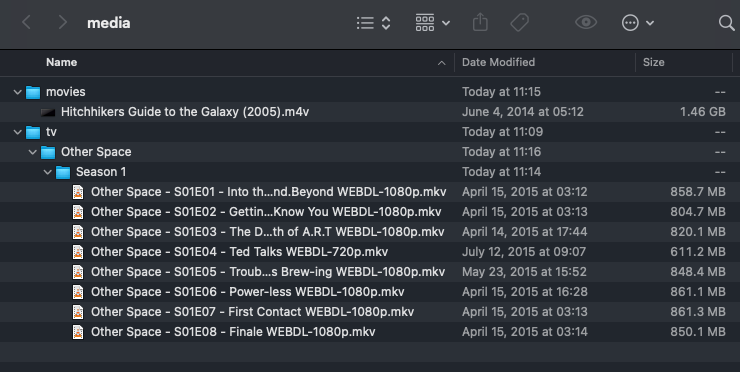Click the back navigation arrow
The width and height of the screenshot is (740, 372).
[26, 23]
